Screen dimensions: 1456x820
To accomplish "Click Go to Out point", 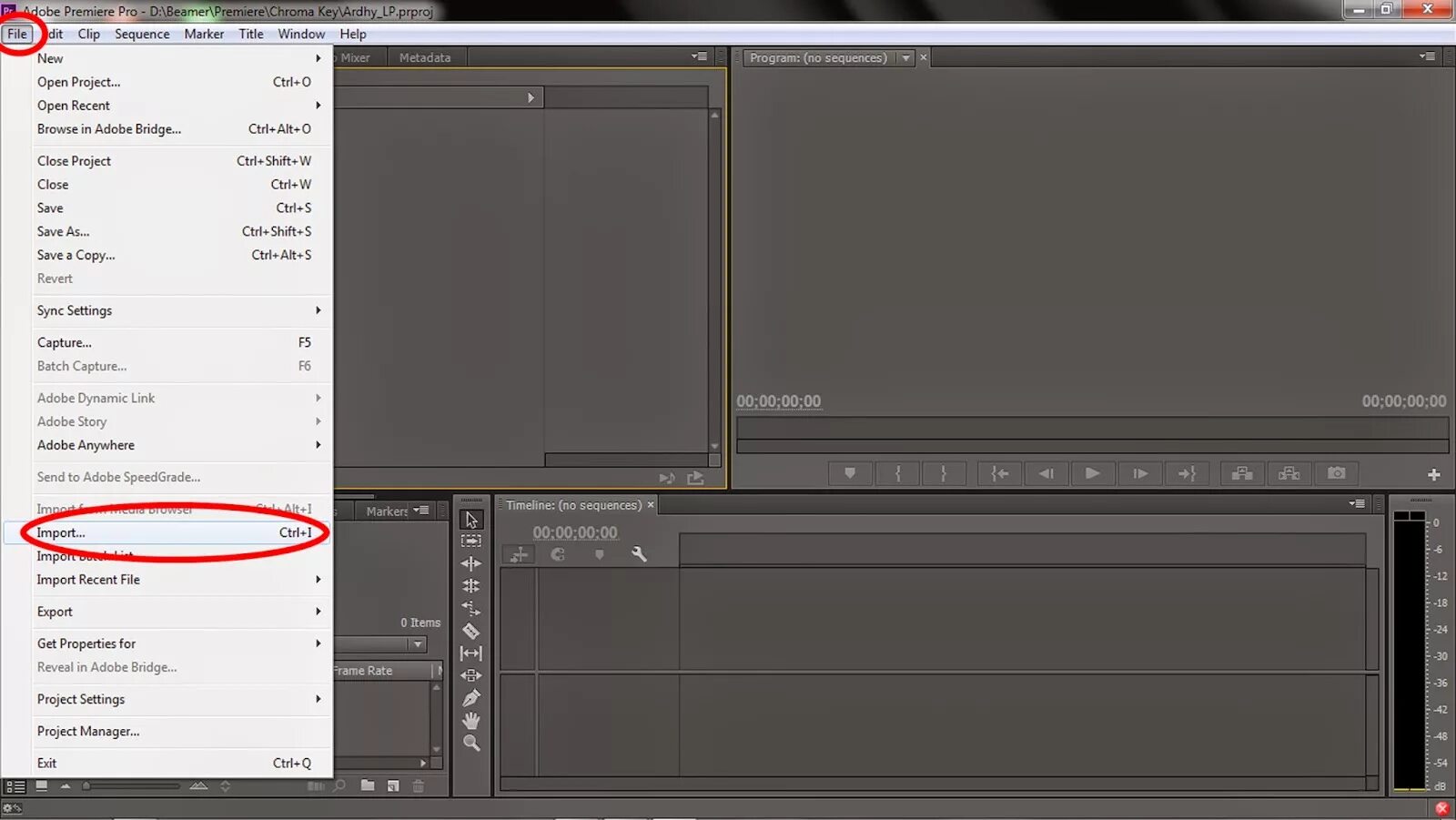I will click(x=1187, y=473).
